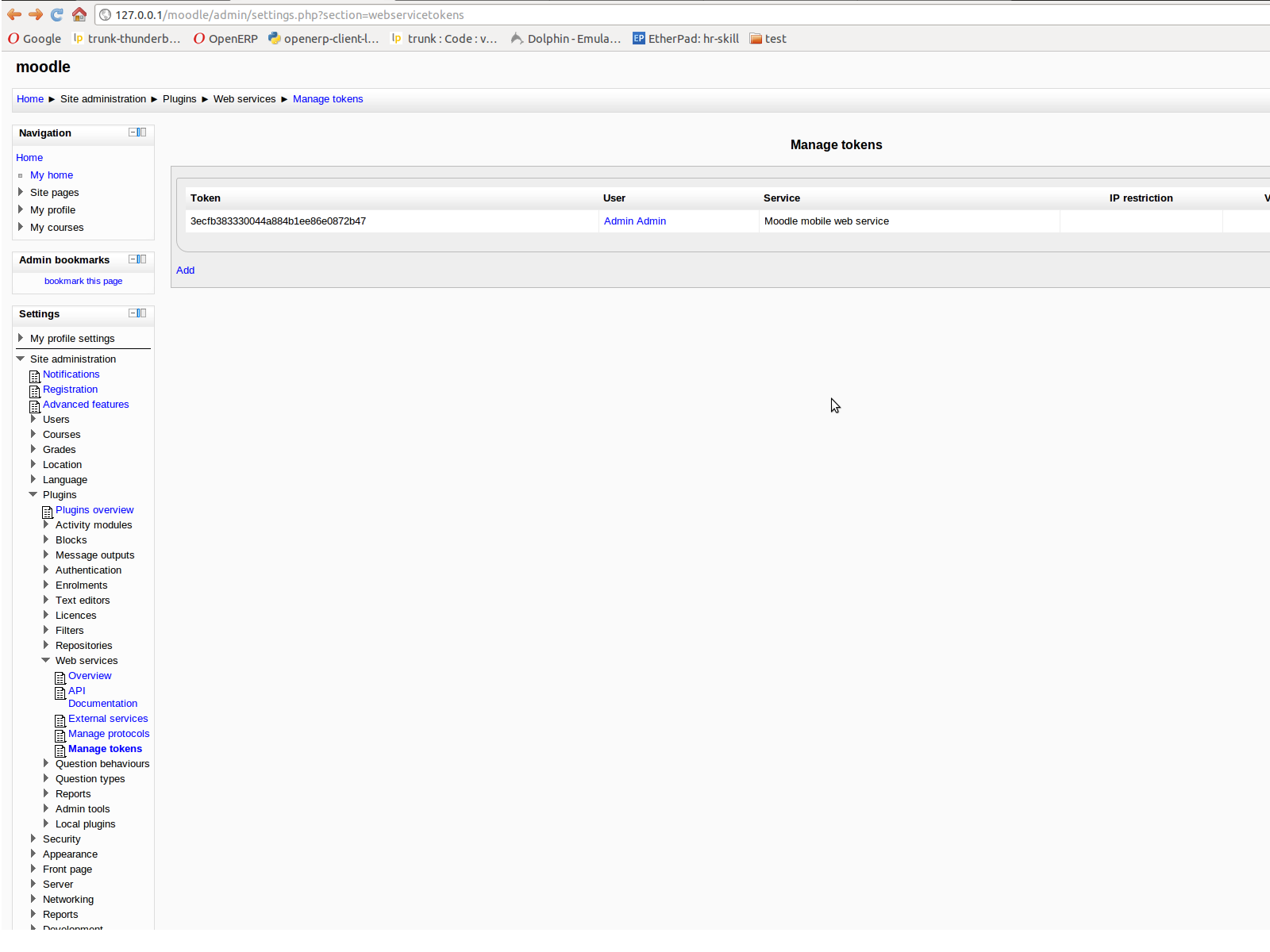Click the browser forward arrow

[x=36, y=14]
